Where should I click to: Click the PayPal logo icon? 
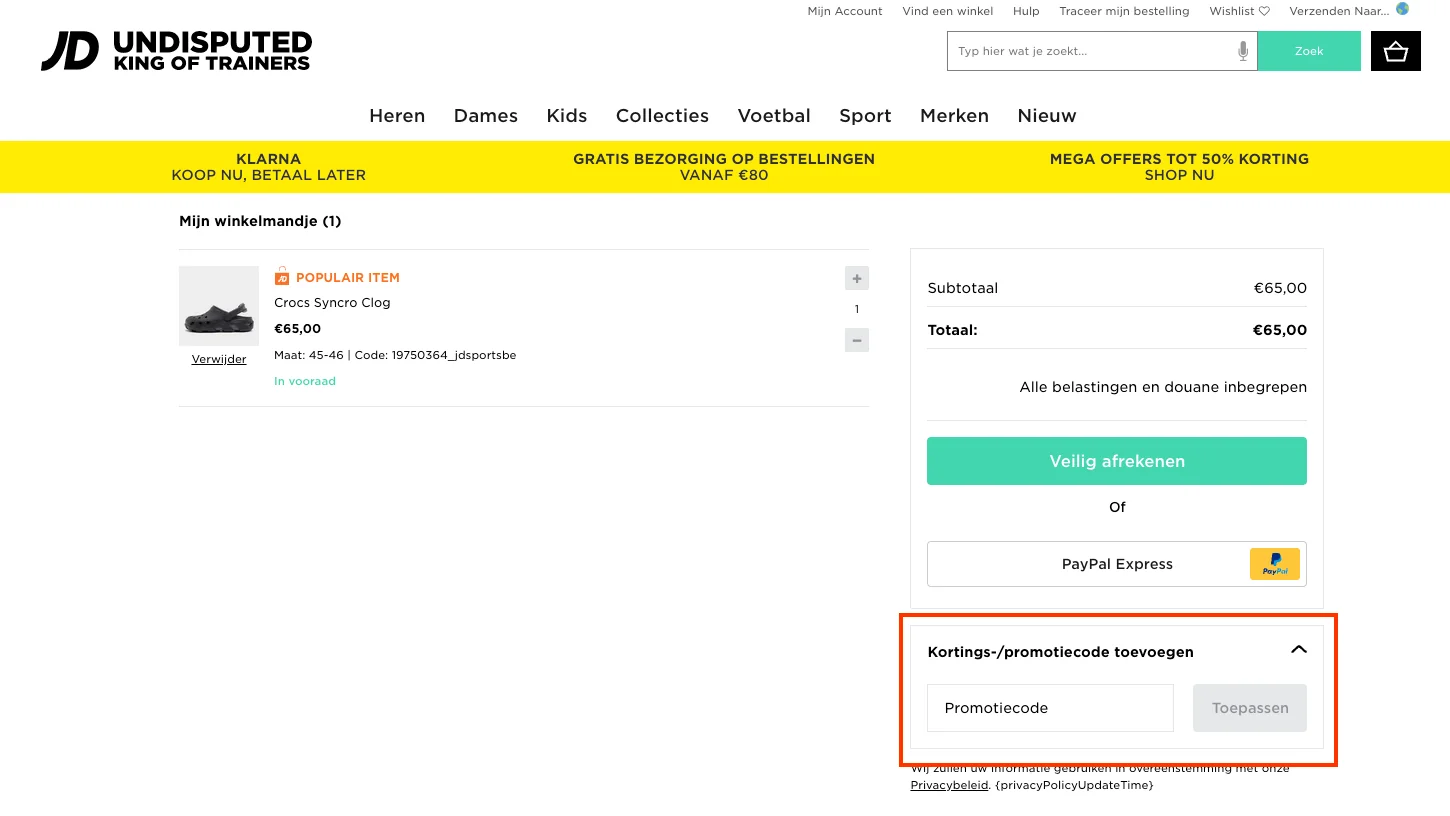[x=1275, y=564]
